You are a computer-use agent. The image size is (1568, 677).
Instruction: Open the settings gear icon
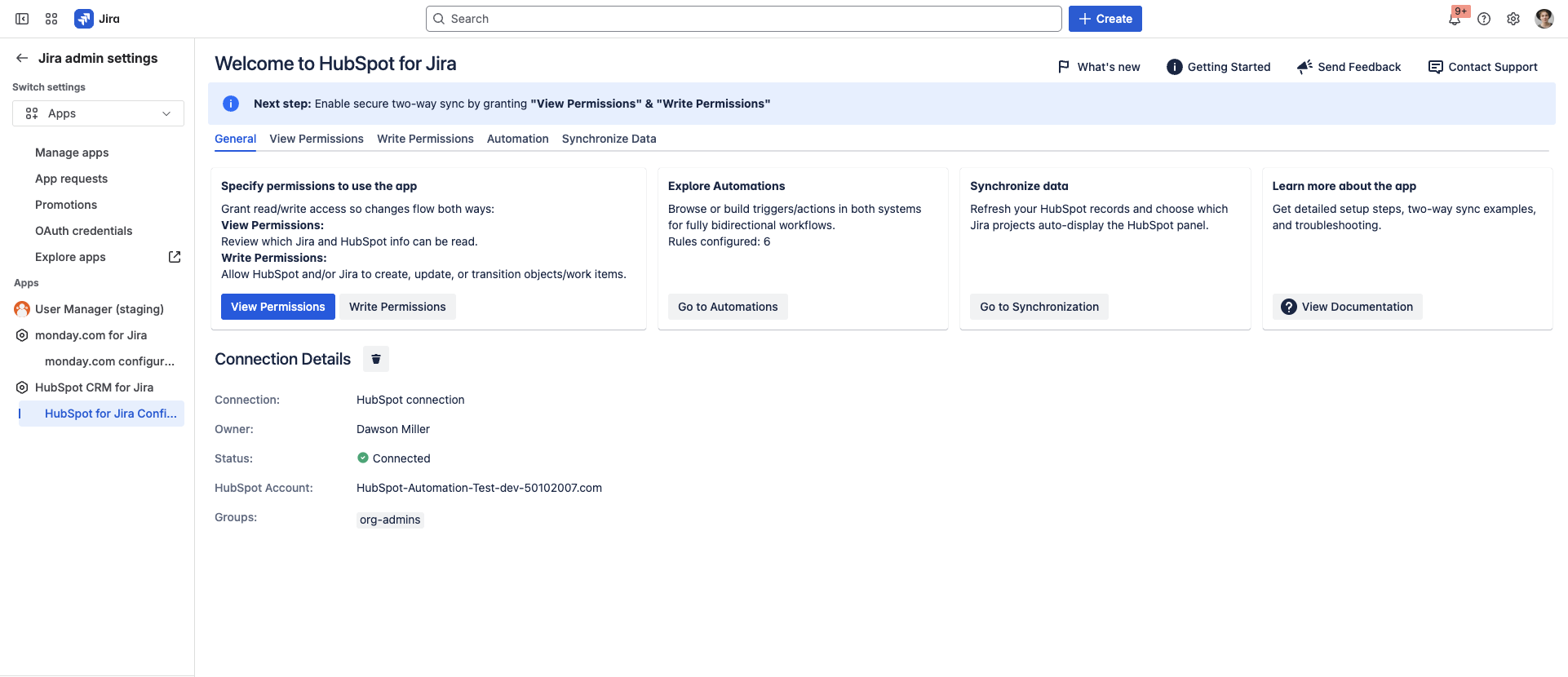point(1513,19)
